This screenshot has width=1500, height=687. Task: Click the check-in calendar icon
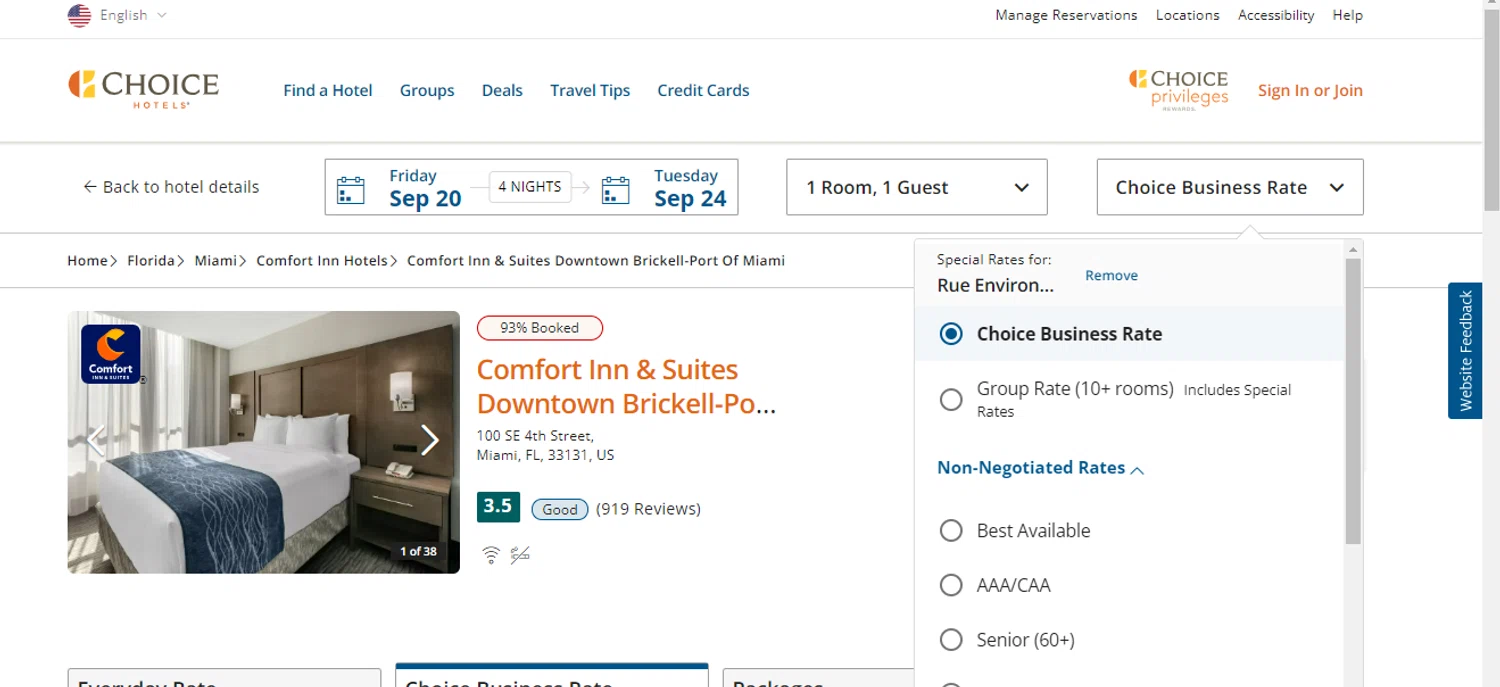(350, 189)
